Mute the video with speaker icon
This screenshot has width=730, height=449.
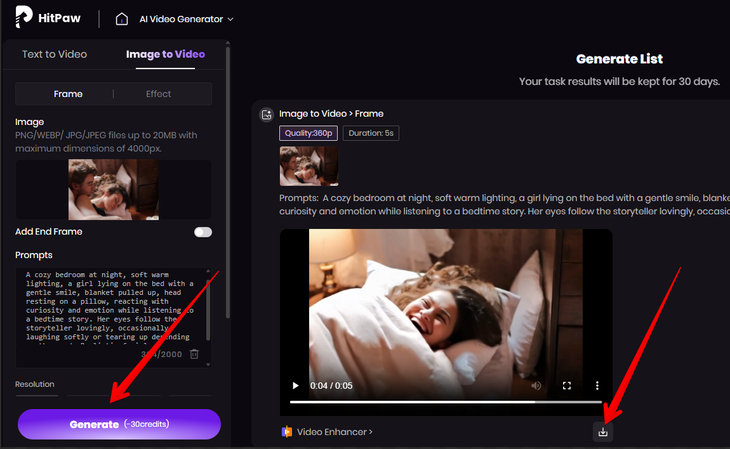click(x=536, y=386)
